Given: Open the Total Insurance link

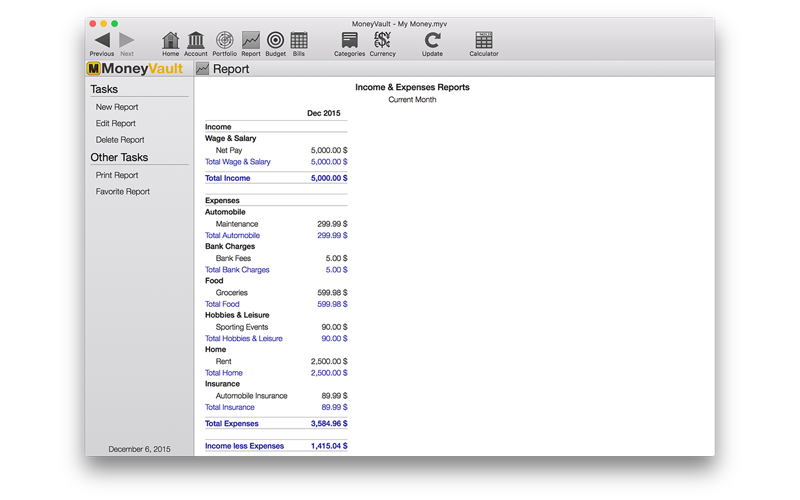Looking at the screenshot, I should (230, 407).
